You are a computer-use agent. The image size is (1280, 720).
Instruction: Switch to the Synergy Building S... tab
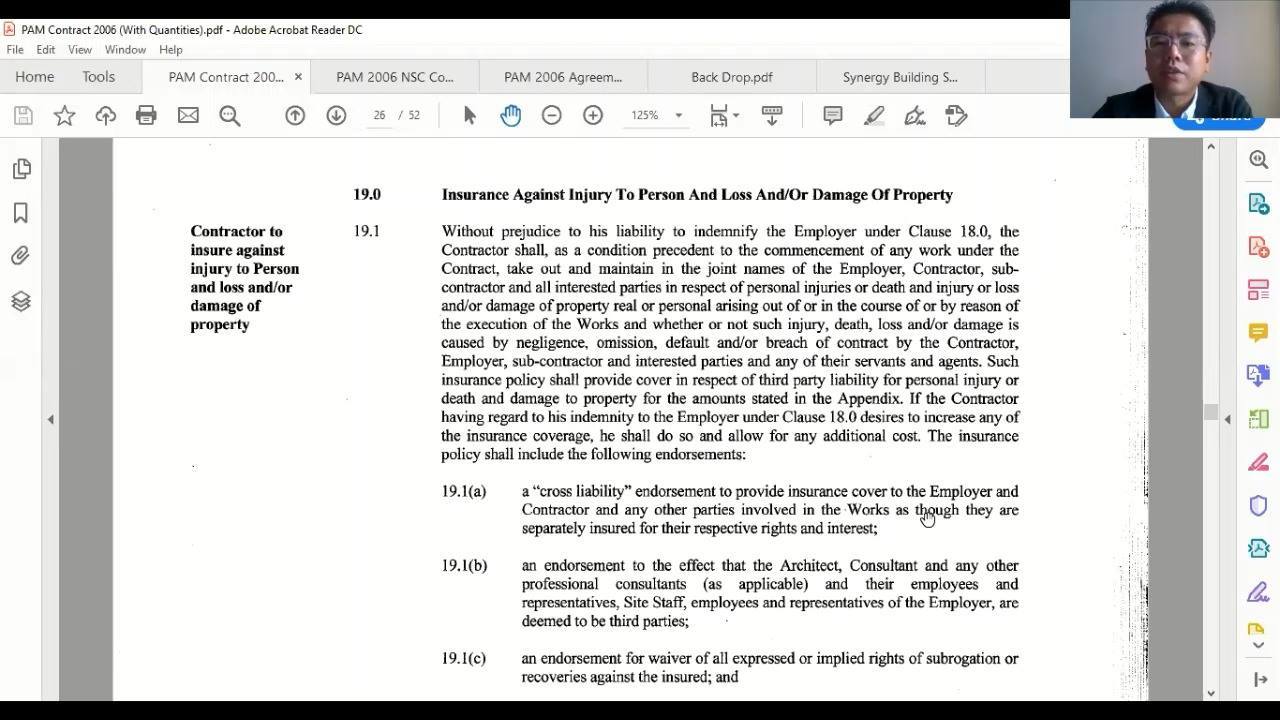(x=900, y=77)
